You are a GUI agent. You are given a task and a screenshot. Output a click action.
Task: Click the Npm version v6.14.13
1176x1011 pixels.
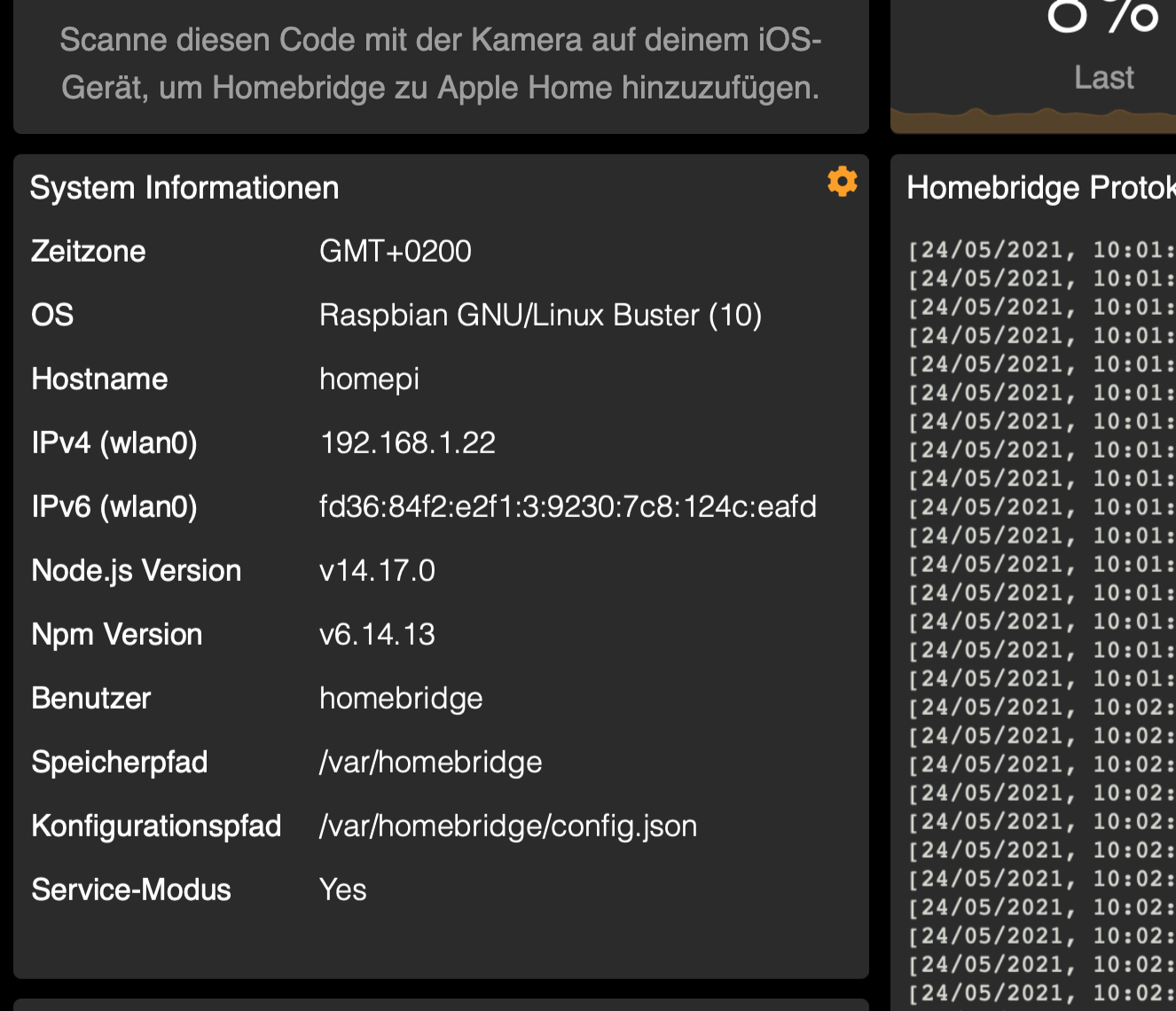(377, 634)
